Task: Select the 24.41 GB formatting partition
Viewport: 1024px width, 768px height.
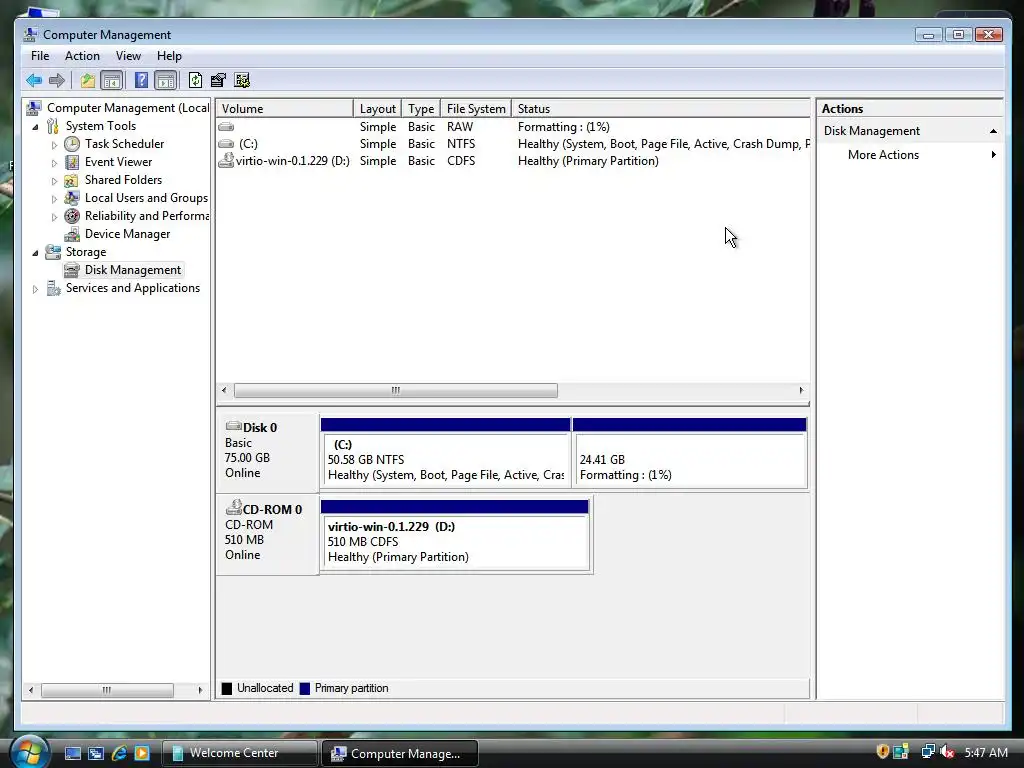Action: (690, 453)
